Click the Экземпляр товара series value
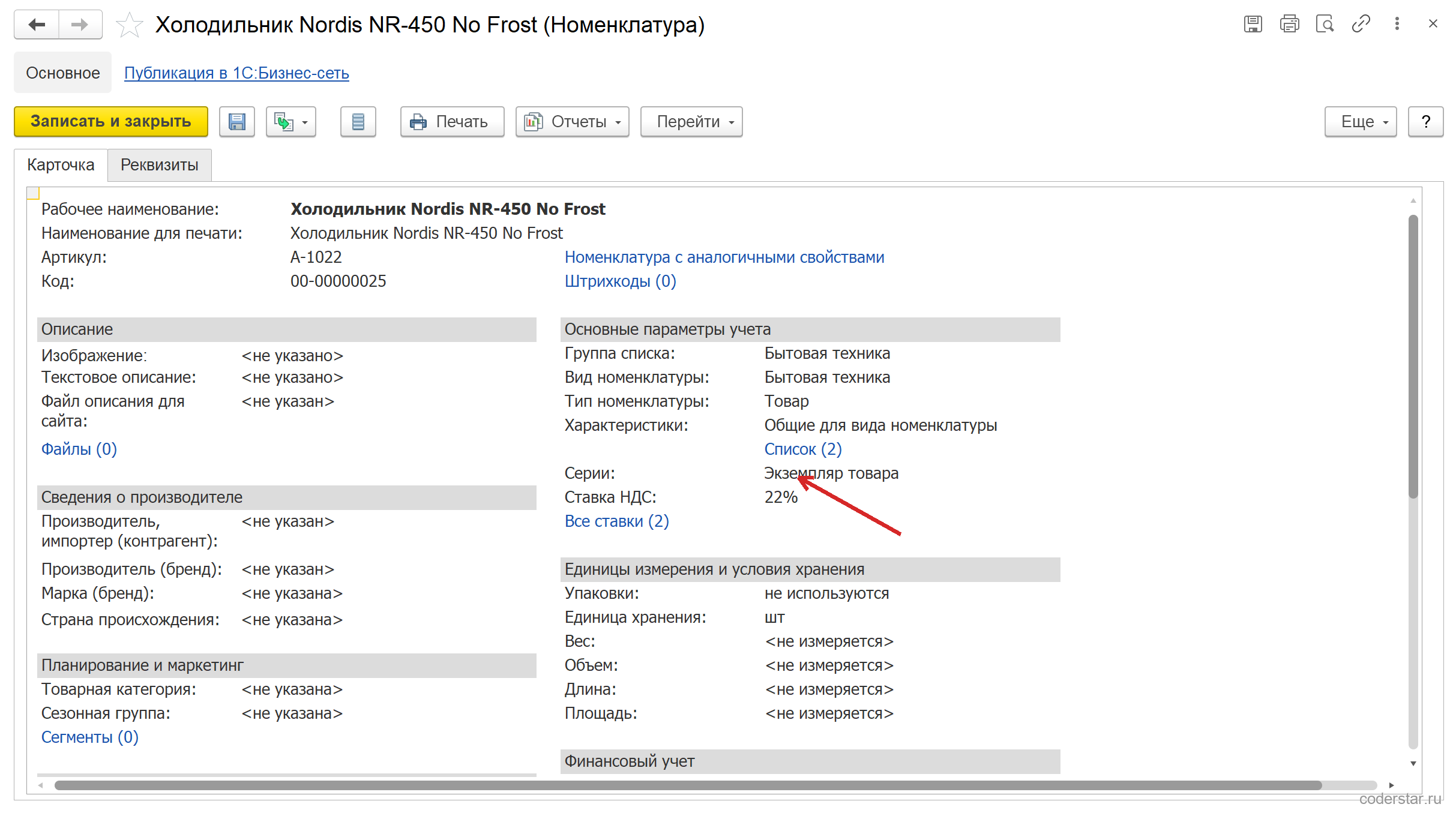Image resolution: width=1456 pixels, height=813 pixels. click(x=831, y=473)
